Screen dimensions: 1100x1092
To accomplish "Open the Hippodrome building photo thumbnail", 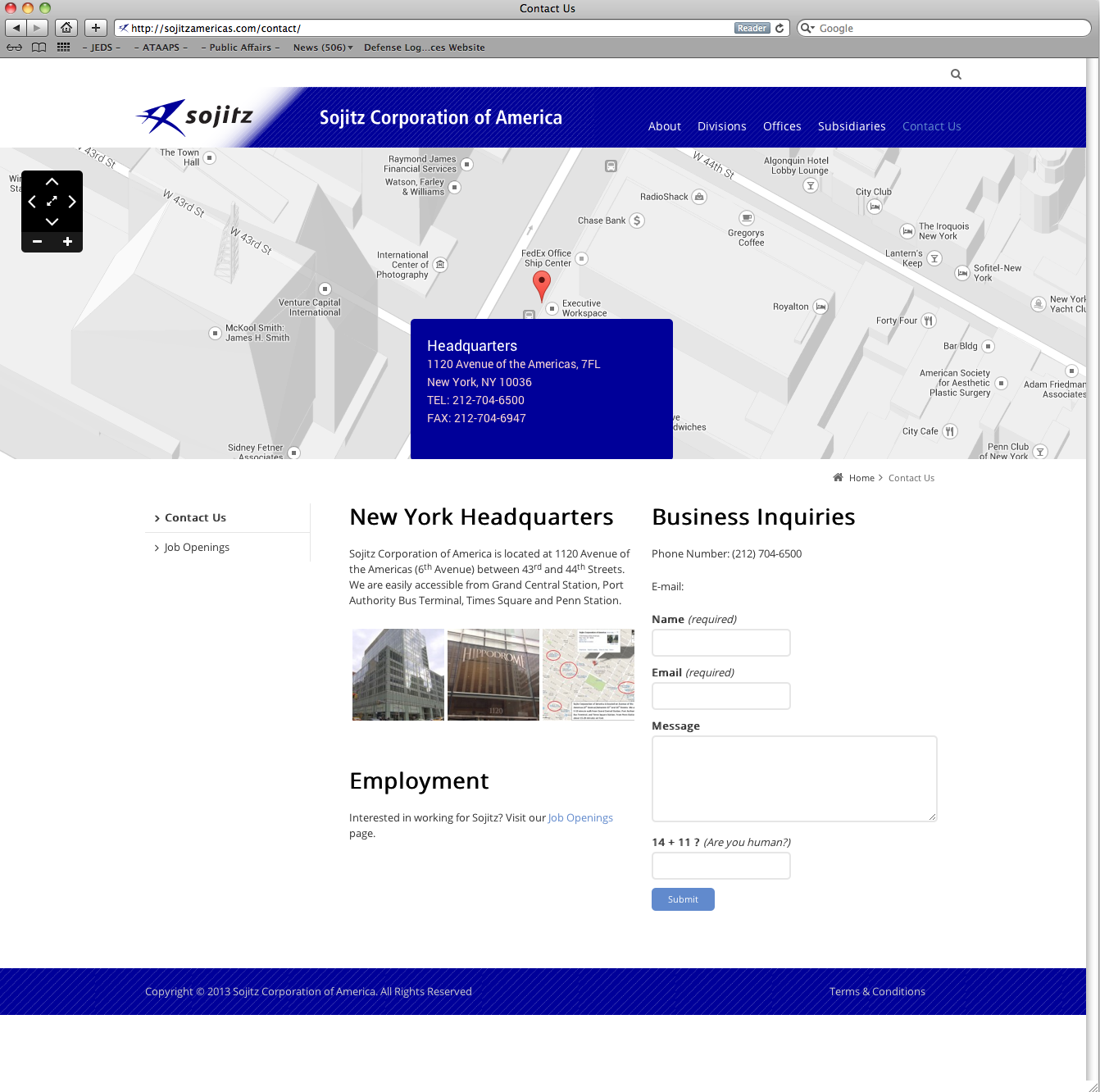I will click(x=493, y=675).
